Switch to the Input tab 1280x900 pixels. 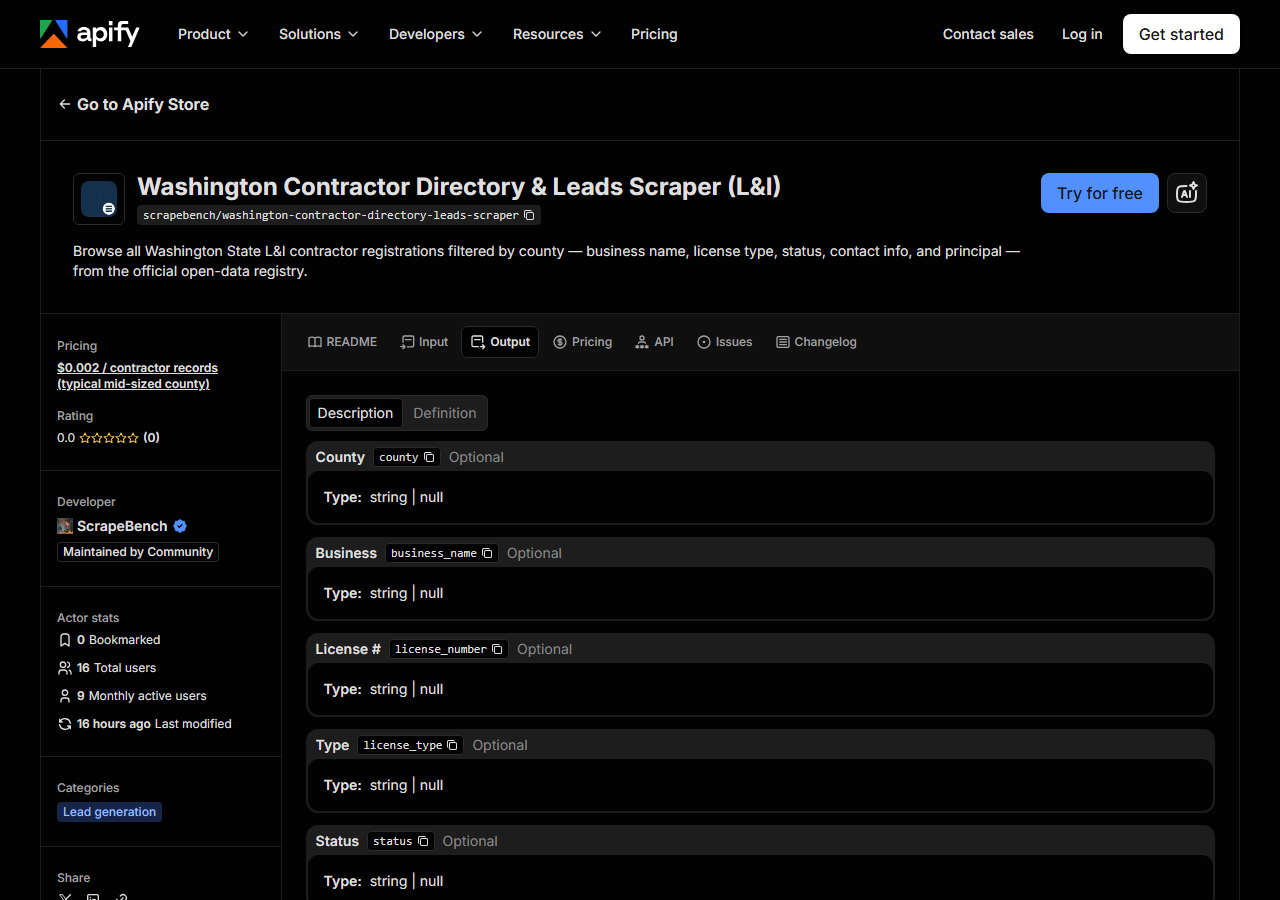[424, 342]
